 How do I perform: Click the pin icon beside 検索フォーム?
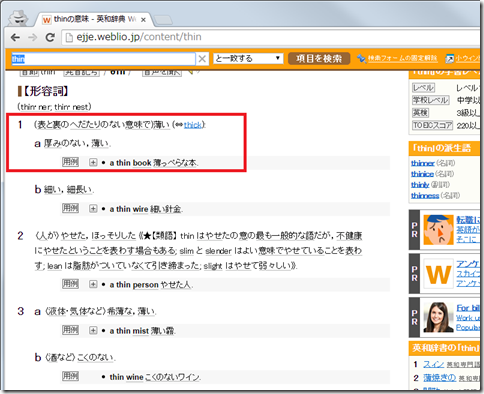(x=361, y=59)
